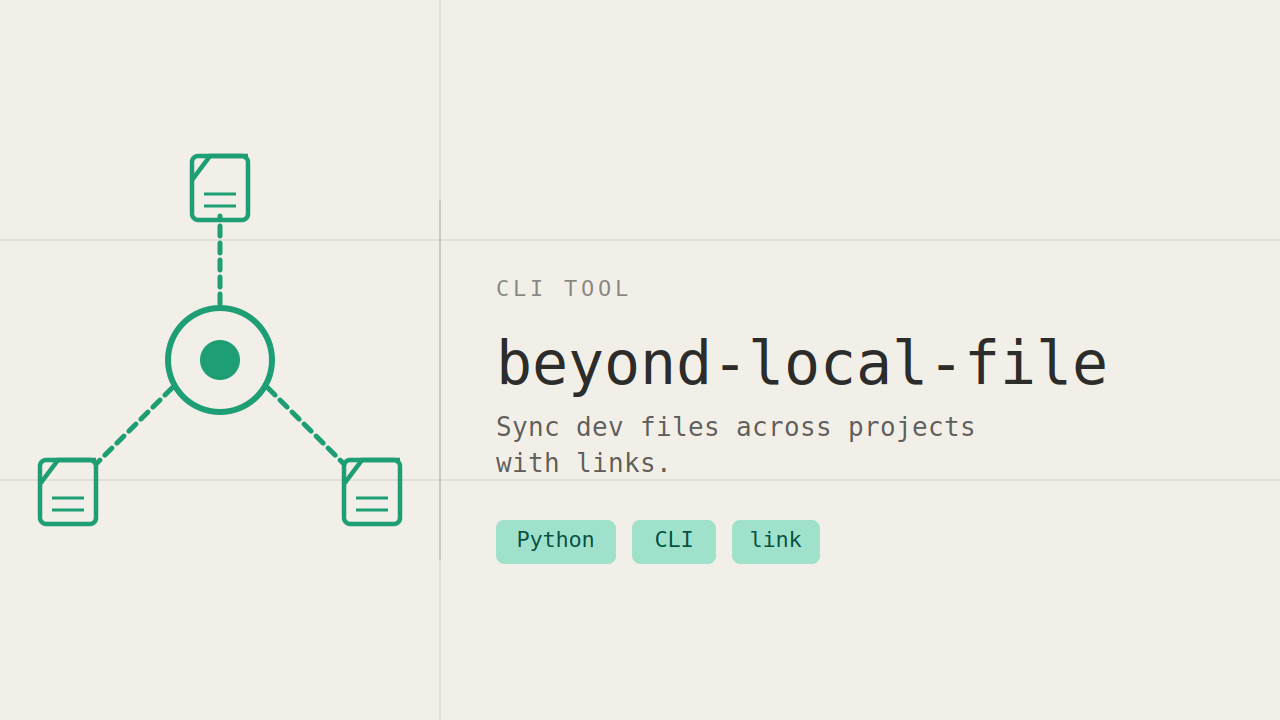
Task: Click the dashed connector to the bottom-left document
Action: pos(135,426)
